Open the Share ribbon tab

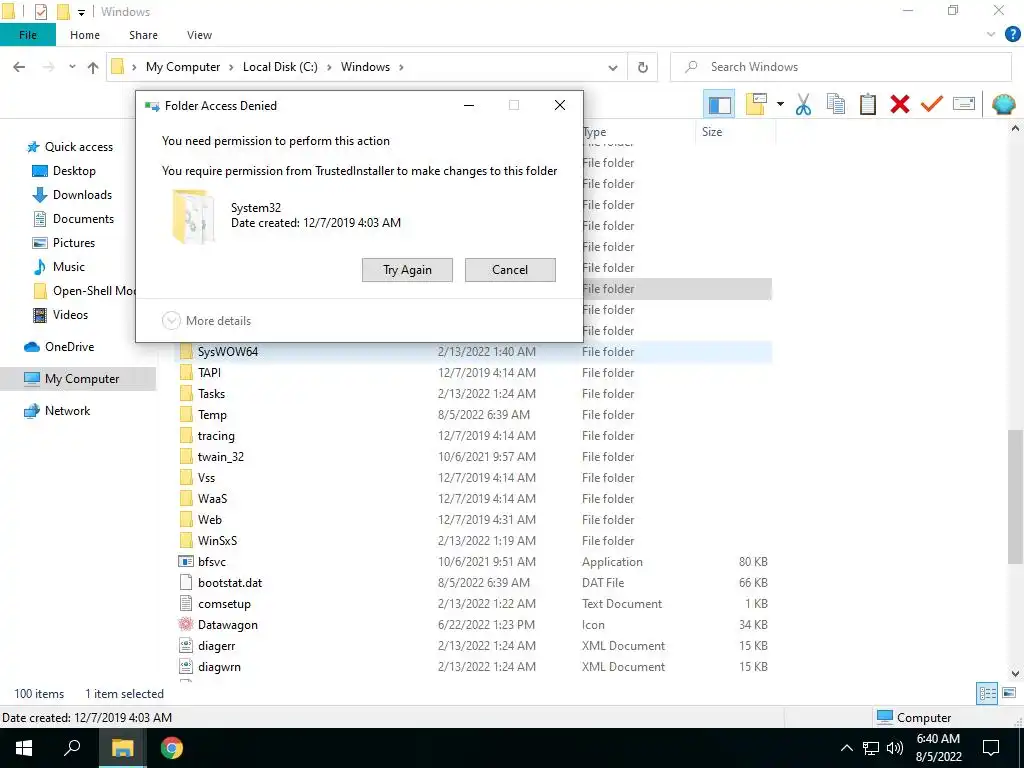[x=143, y=35]
